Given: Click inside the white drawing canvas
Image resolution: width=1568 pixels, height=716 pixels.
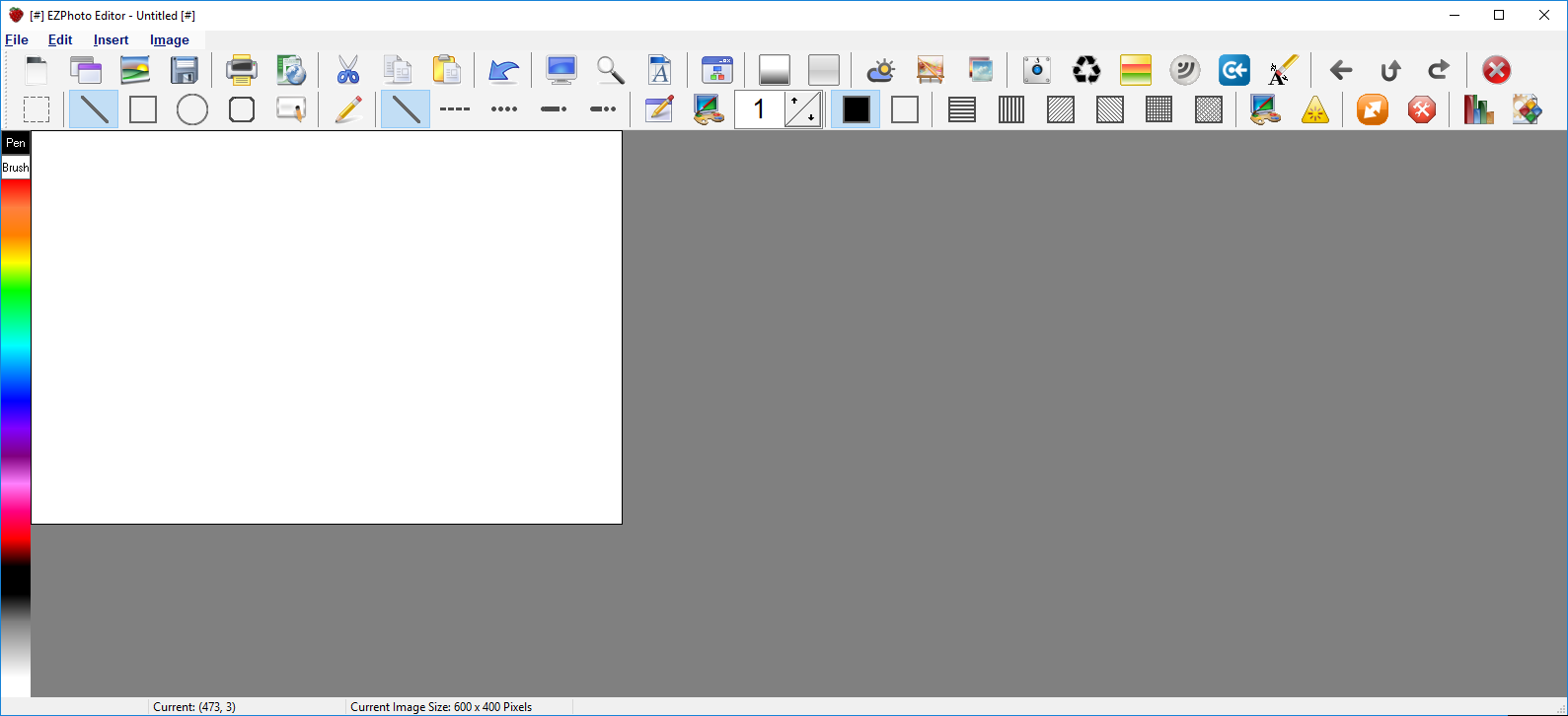Looking at the screenshot, I should 326,327.
